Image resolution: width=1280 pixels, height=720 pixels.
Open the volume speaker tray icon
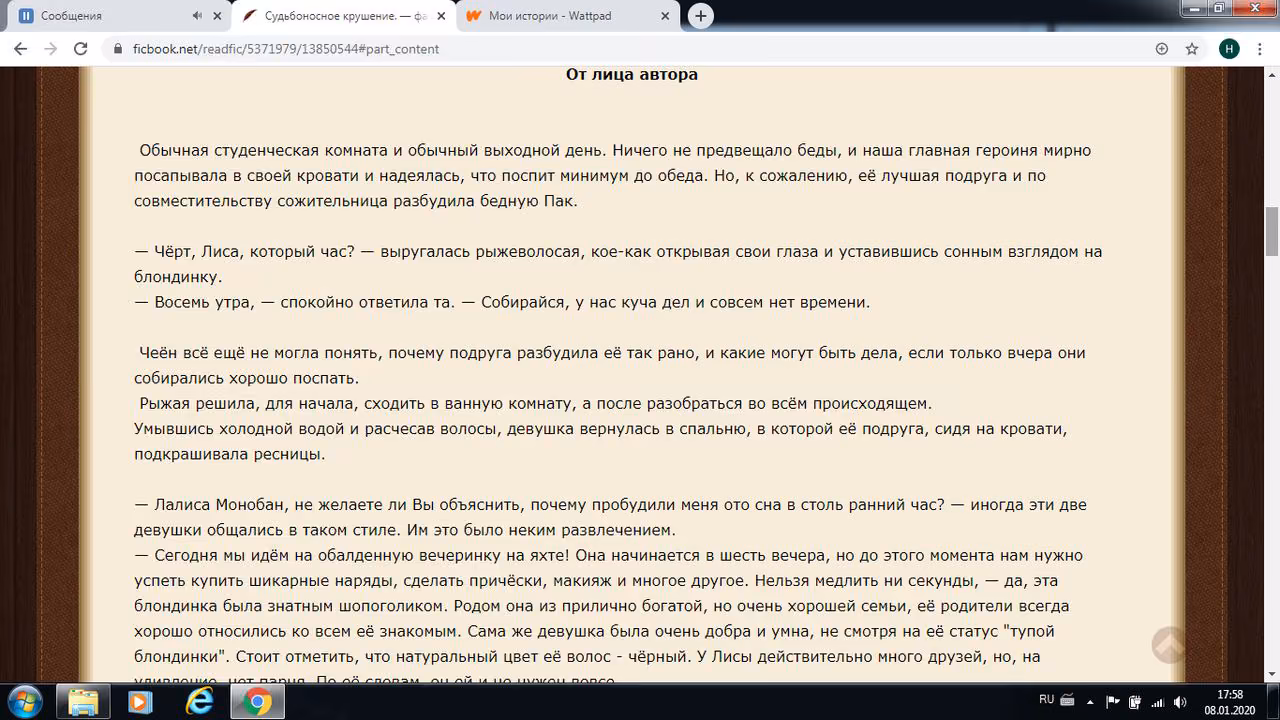(x=1179, y=701)
